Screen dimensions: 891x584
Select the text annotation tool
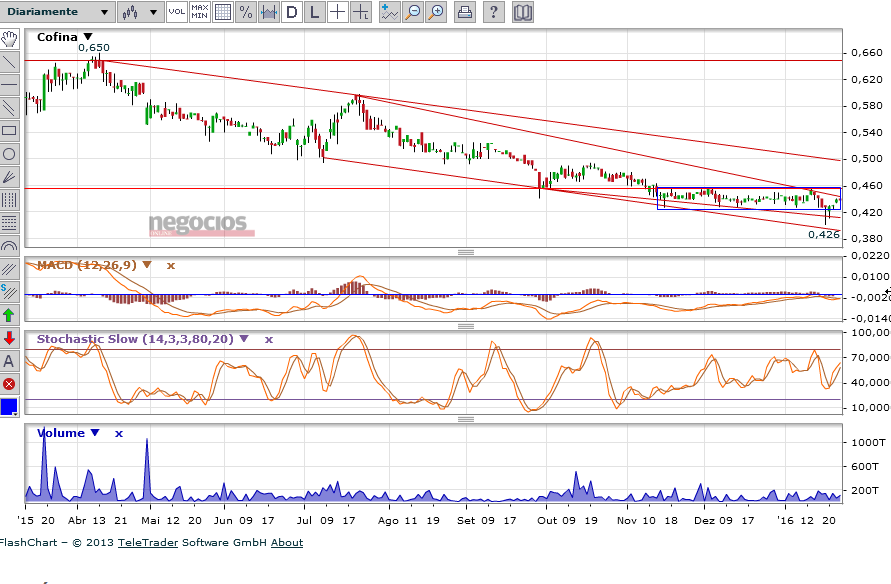pos(9,361)
